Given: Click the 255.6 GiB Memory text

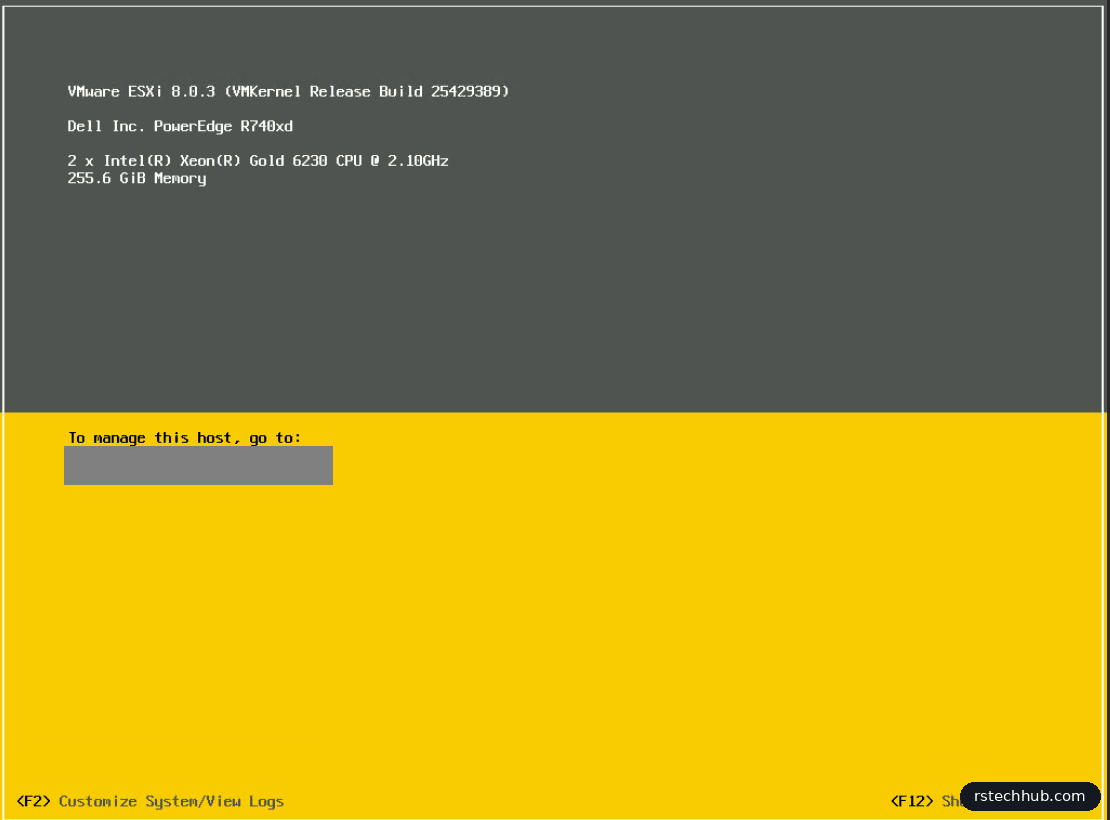Looking at the screenshot, I should click(x=137, y=178).
